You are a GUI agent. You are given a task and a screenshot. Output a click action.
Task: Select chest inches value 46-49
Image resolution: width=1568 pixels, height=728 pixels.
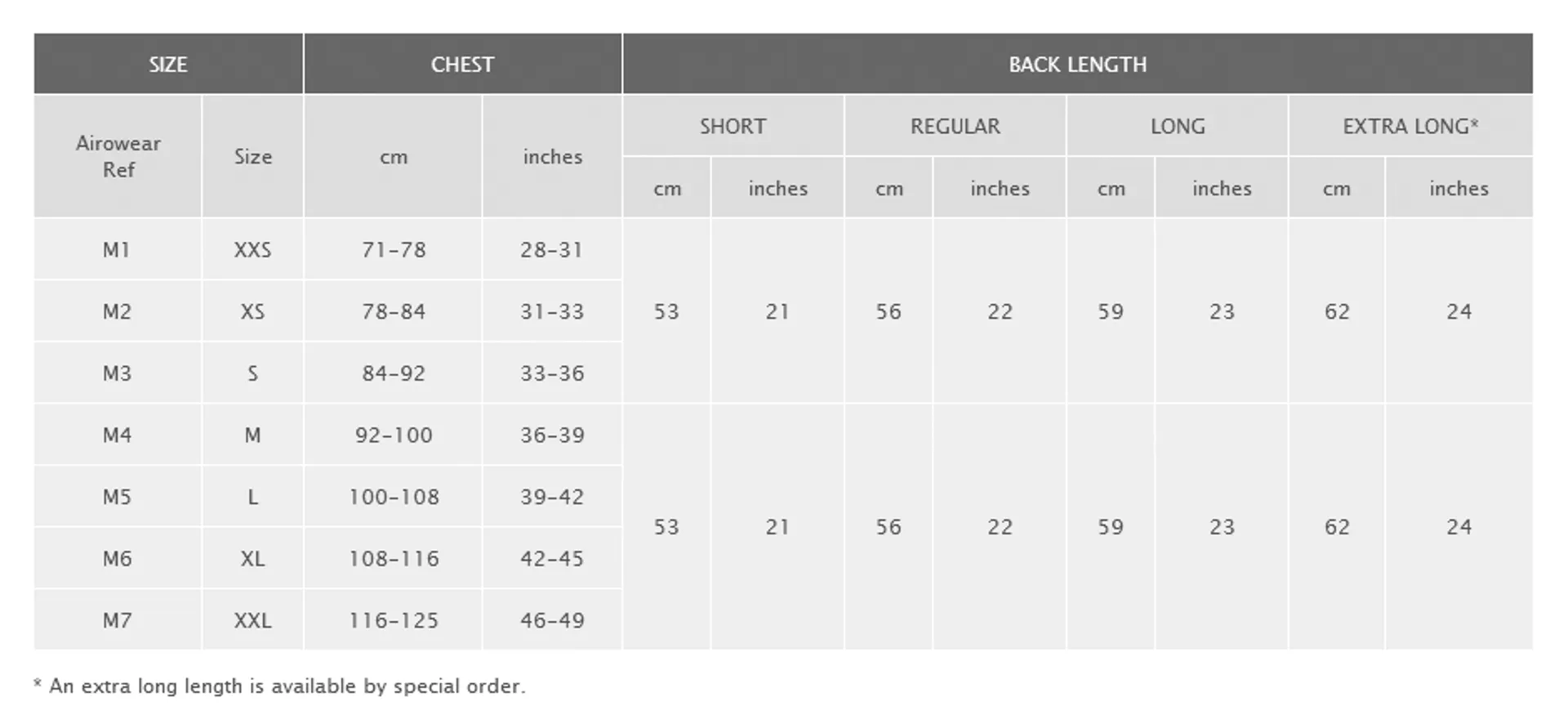pos(552,620)
